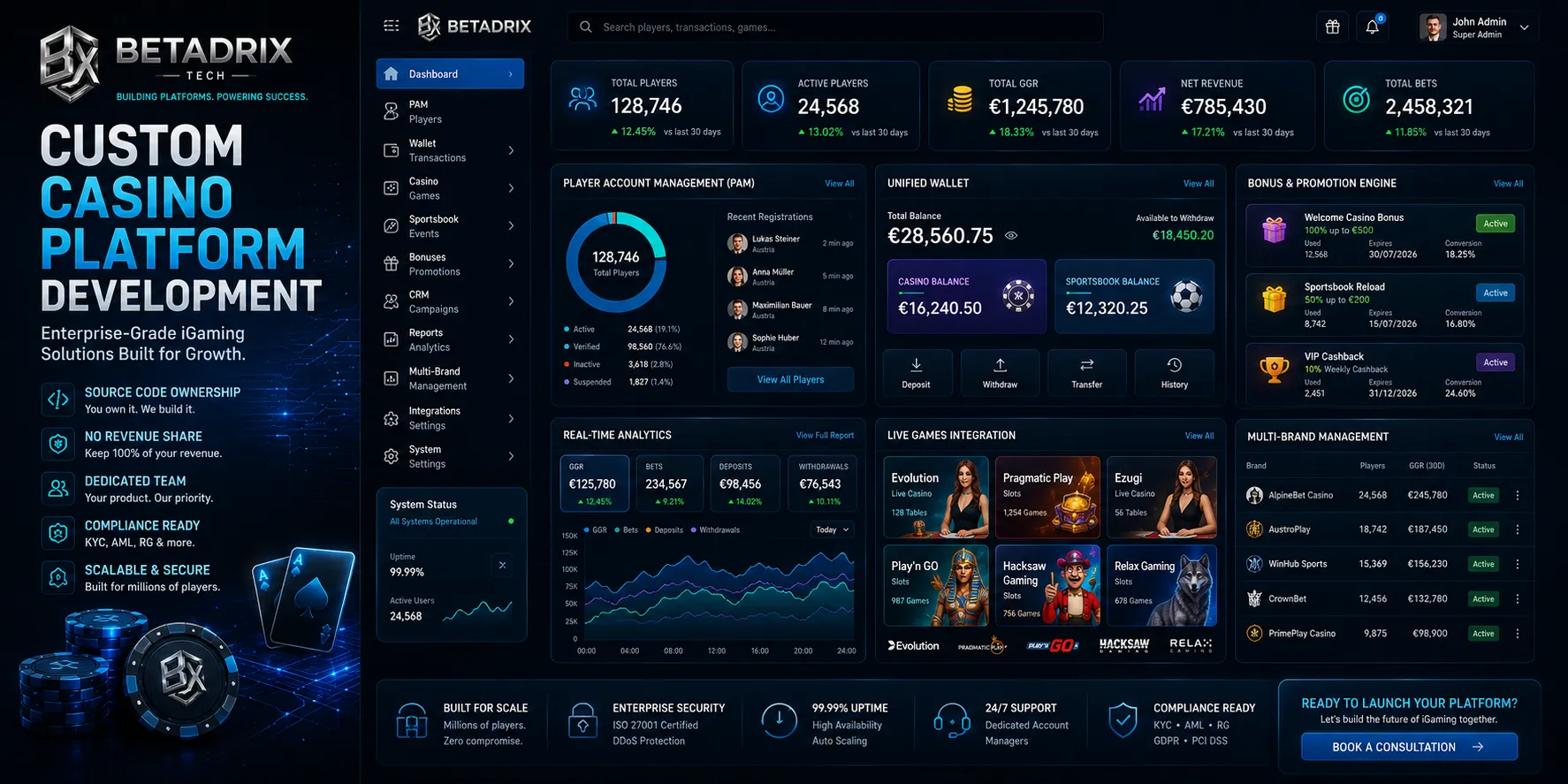Open System Settings in sidebar
1568x784 pixels.
pyautogui.click(x=450, y=456)
